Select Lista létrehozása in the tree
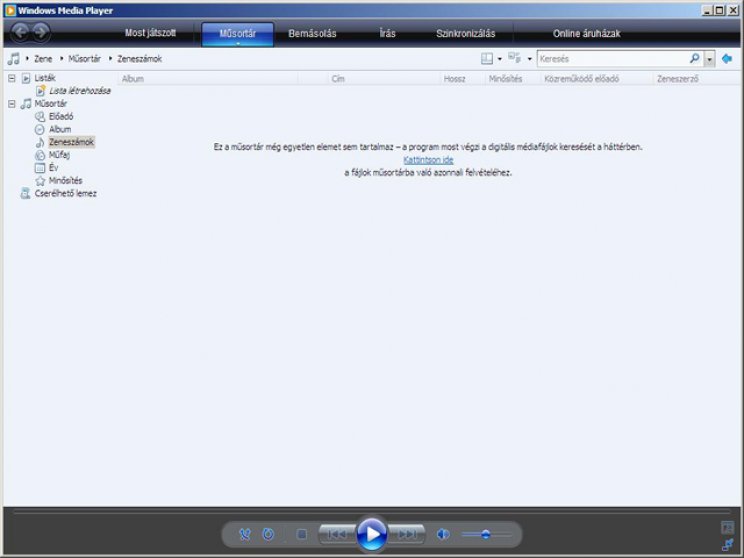 click(x=80, y=91)
